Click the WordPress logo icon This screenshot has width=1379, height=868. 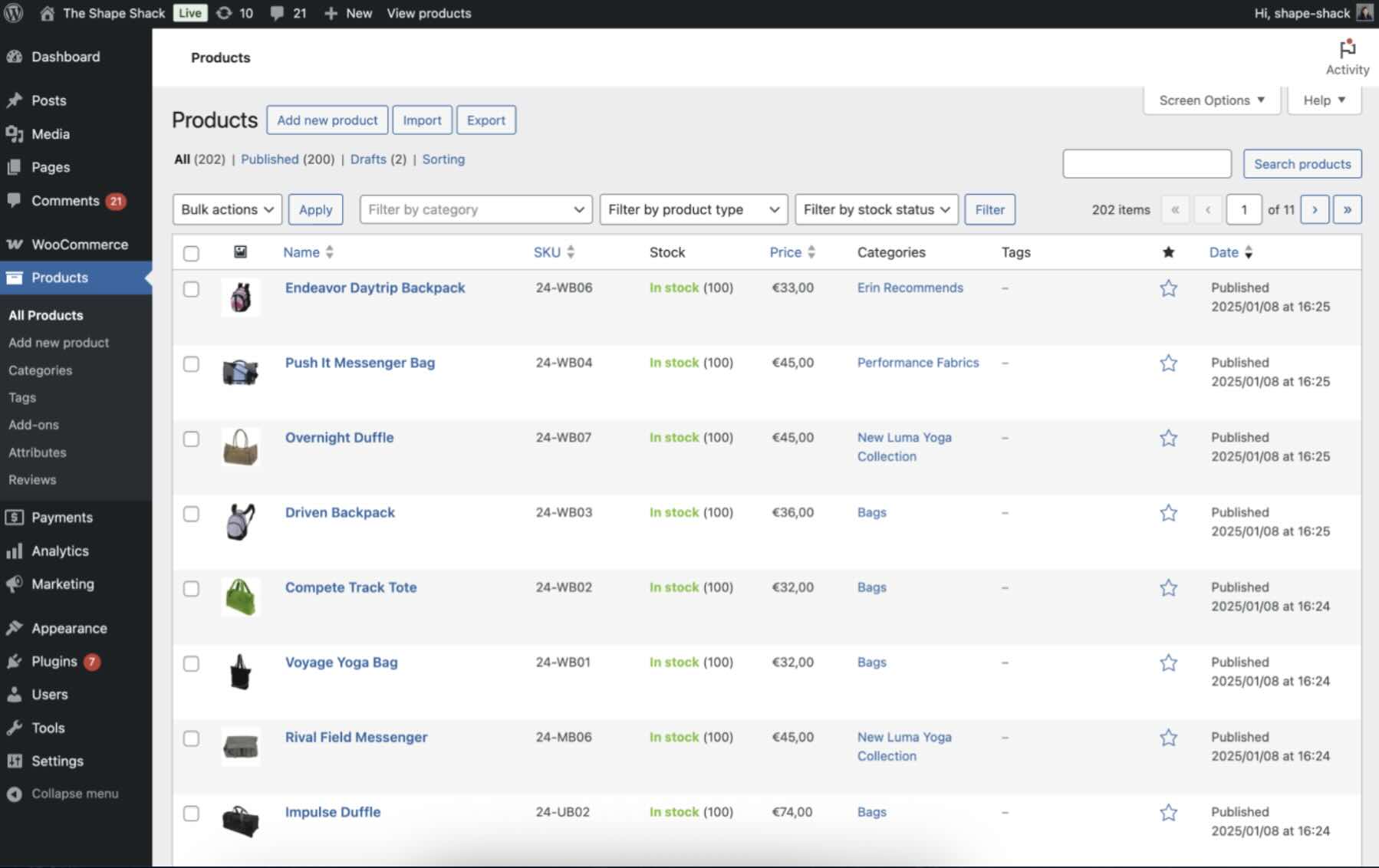click(13, 13)
